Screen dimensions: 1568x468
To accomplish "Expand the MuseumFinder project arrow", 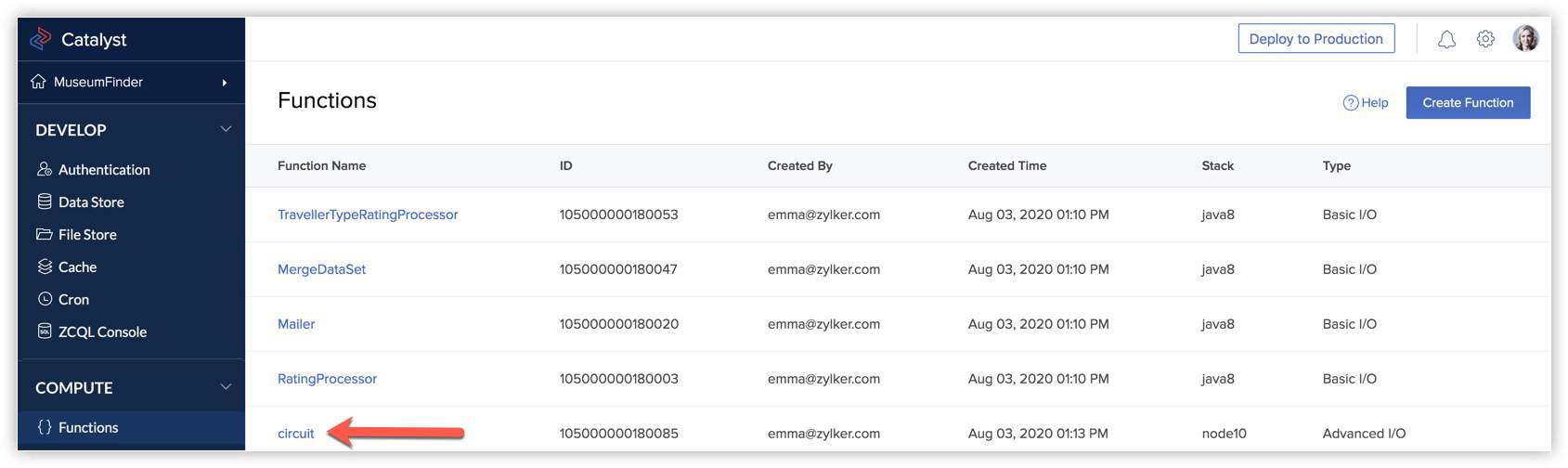I will [225, 83].
